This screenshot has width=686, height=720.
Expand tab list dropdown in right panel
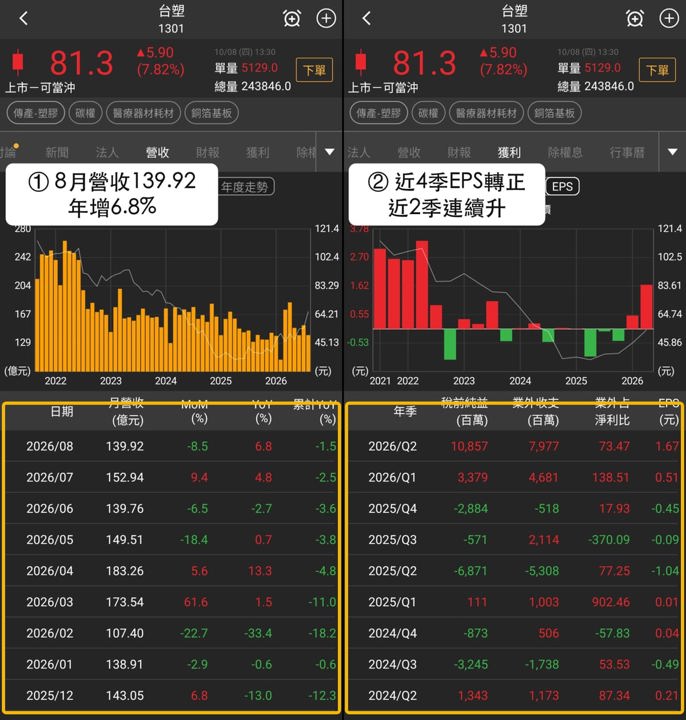point(672,152)
